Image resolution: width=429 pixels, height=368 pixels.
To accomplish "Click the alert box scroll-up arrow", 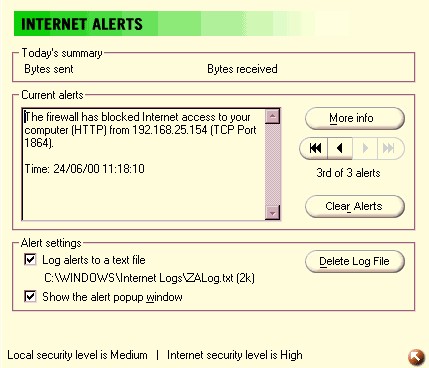I will [273, 116].
